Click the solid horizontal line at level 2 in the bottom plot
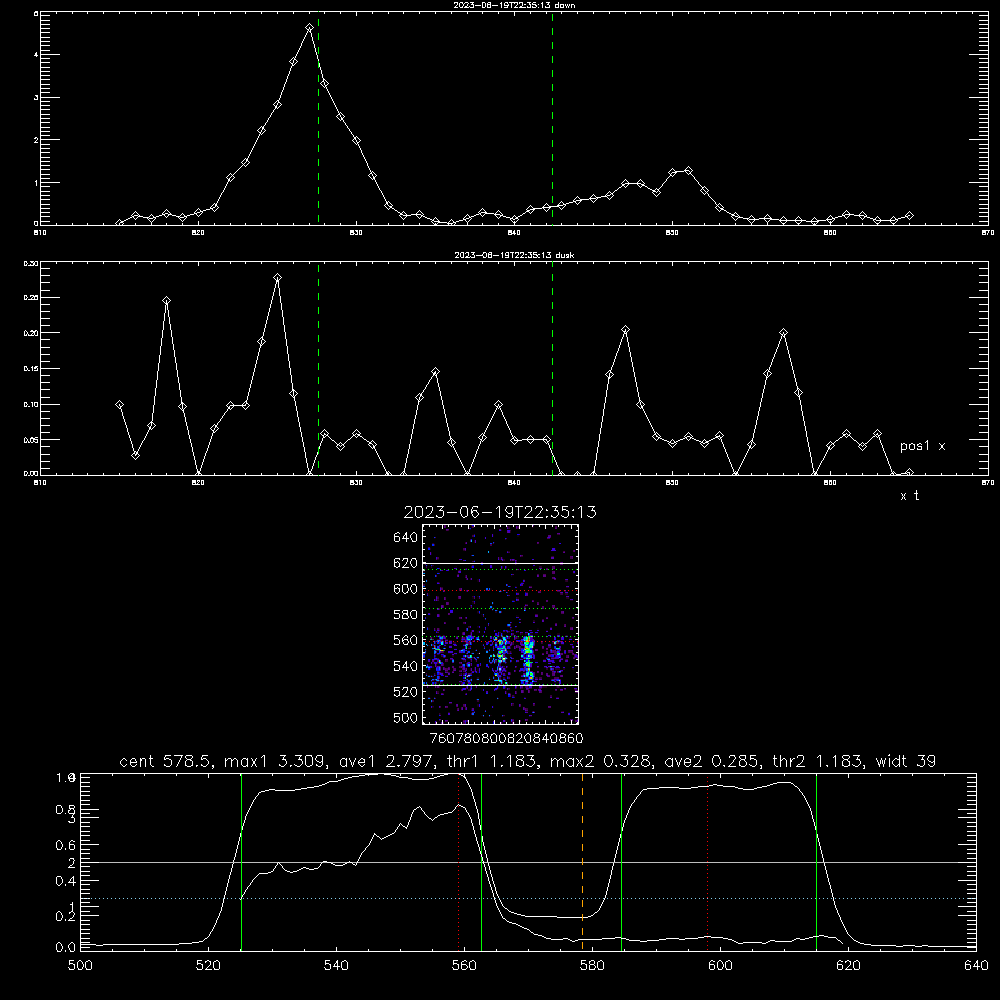The height and width of the screenshot is (1000, 1000). click(x=528, y=862)
